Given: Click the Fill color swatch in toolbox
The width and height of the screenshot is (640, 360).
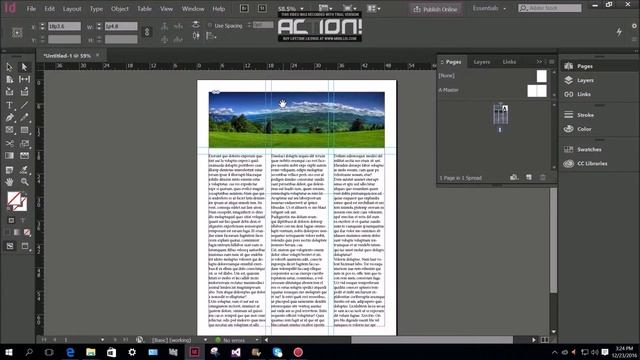Looking at the screenshot, I should tap(14, 199).
